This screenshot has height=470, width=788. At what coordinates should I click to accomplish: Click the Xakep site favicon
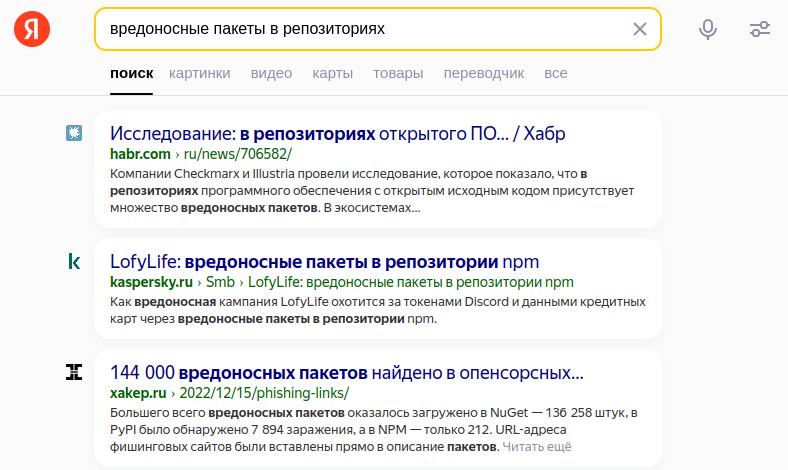(x=73, y=373)
